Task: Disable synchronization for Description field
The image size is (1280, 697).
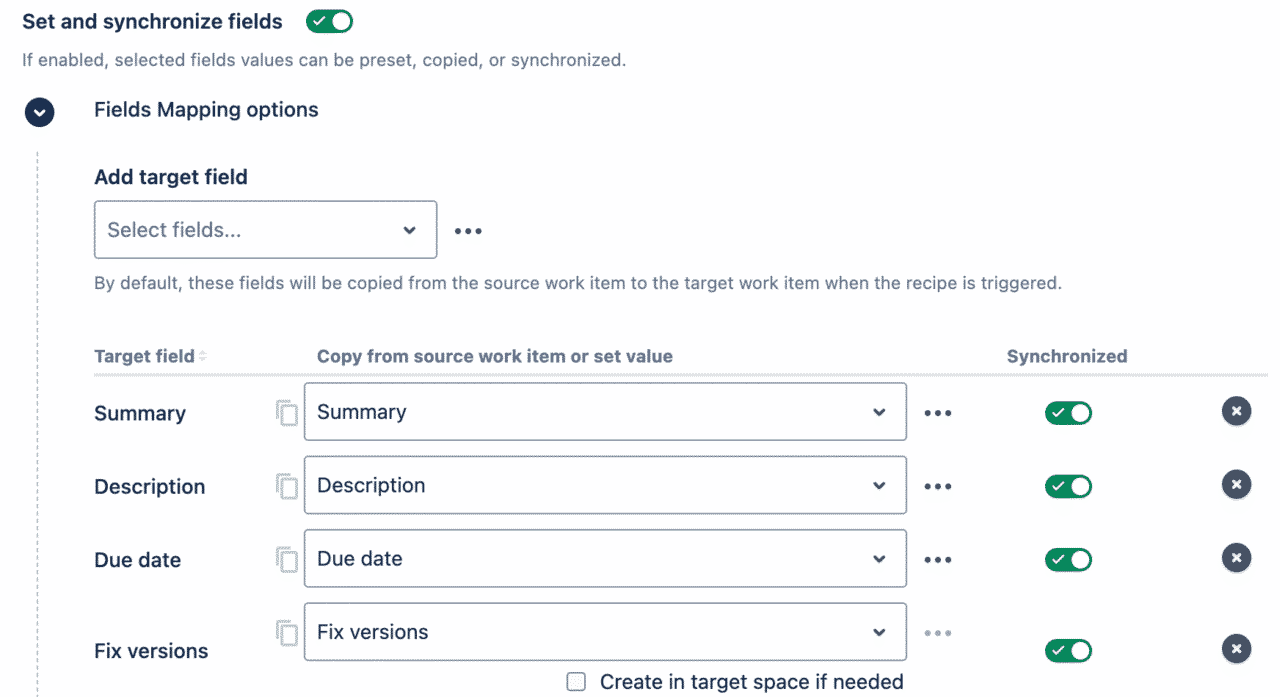Action: tap(1068, 486)
